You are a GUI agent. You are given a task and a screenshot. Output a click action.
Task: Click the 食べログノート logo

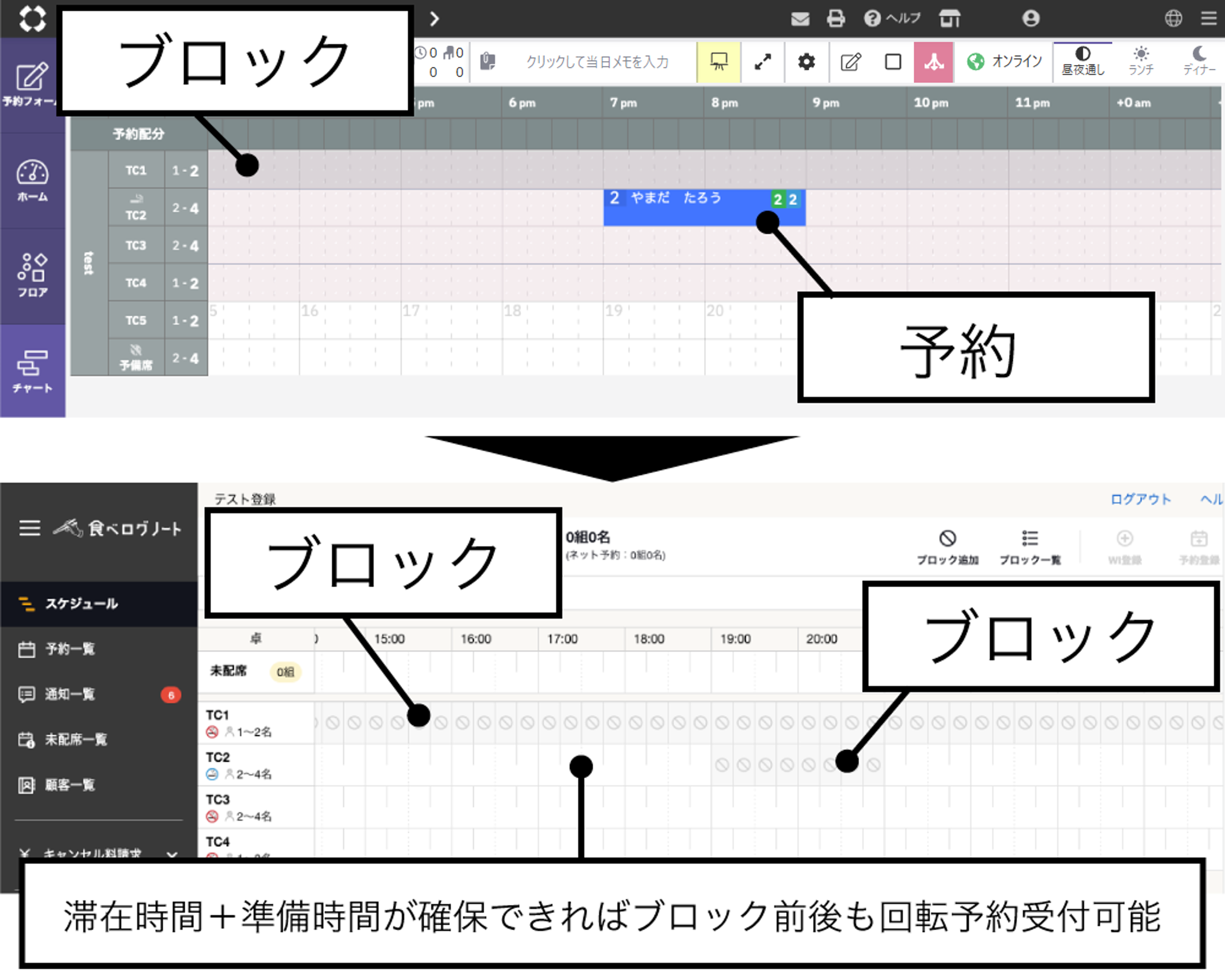click(118, 528)
